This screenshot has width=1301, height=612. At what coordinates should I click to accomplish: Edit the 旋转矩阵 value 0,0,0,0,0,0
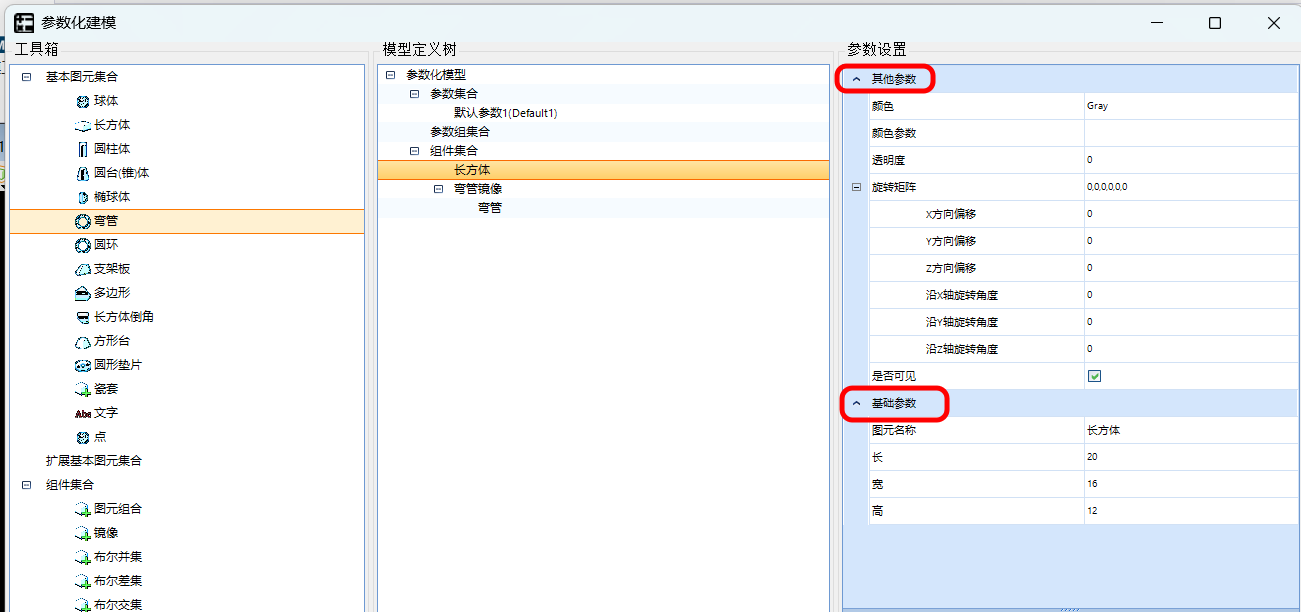[1190, 186]
